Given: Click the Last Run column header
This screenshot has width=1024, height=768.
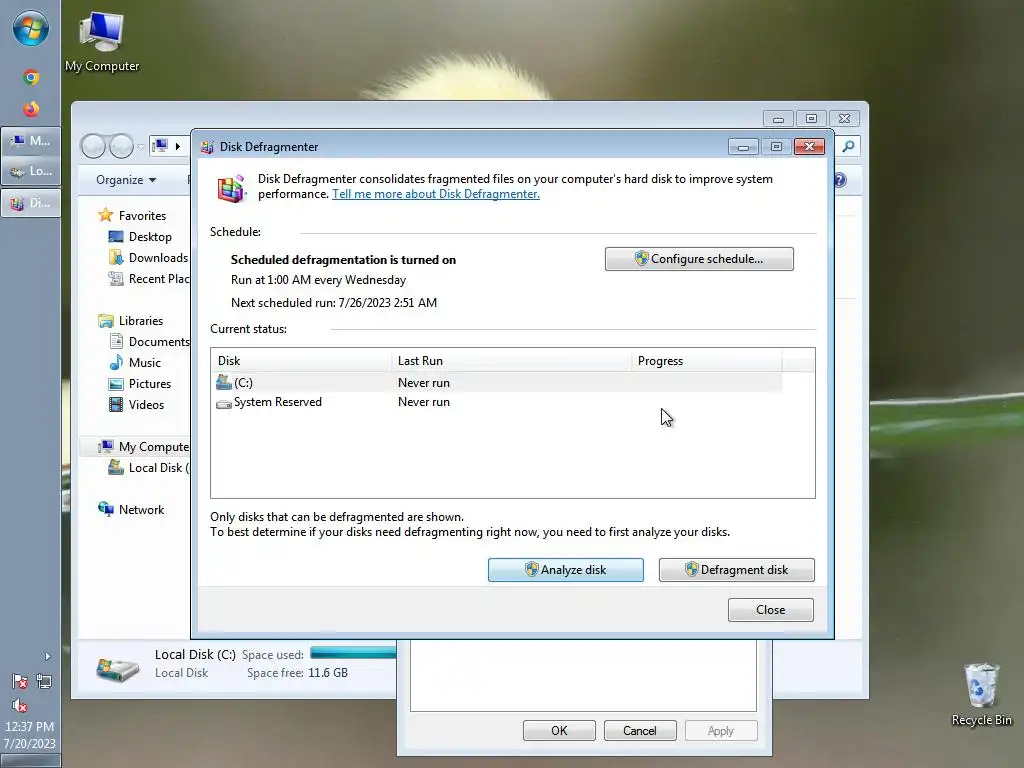Looking at the screenshot, I should pos(512,360).
